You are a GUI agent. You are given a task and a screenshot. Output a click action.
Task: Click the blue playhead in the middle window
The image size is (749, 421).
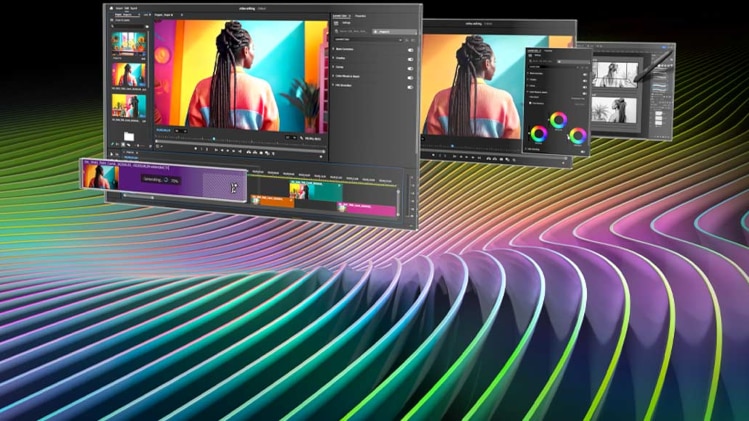click(452, 145)
